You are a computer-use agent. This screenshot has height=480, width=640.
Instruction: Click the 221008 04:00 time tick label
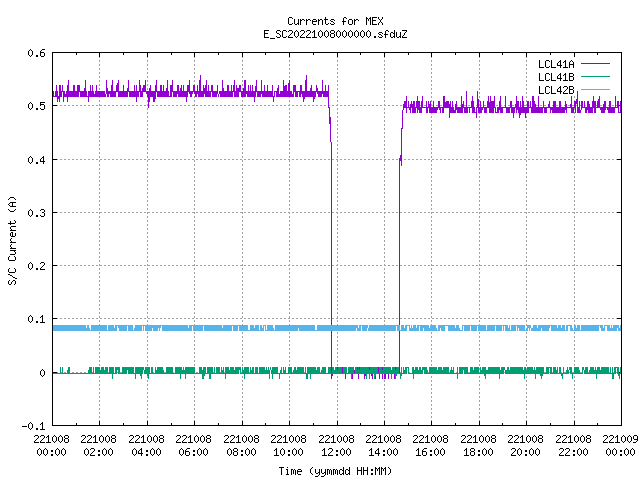pyautogui.click(x=146, y=446)
